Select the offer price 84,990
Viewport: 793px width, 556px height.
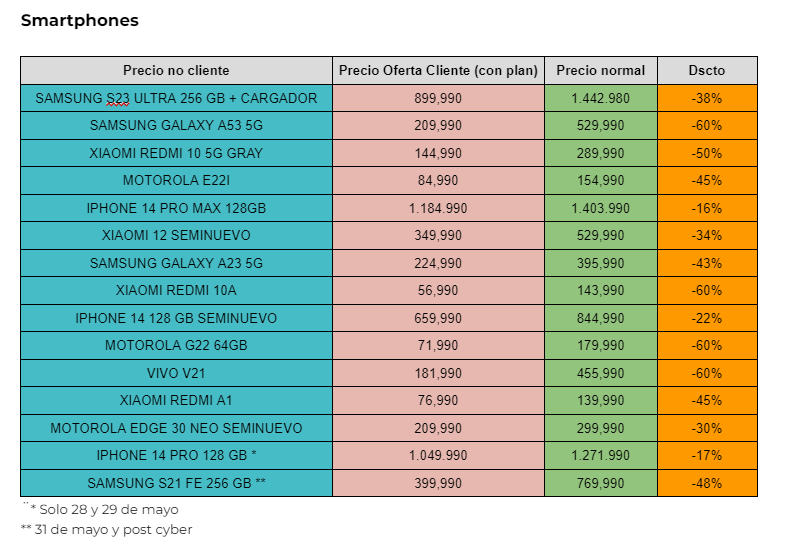438,181
